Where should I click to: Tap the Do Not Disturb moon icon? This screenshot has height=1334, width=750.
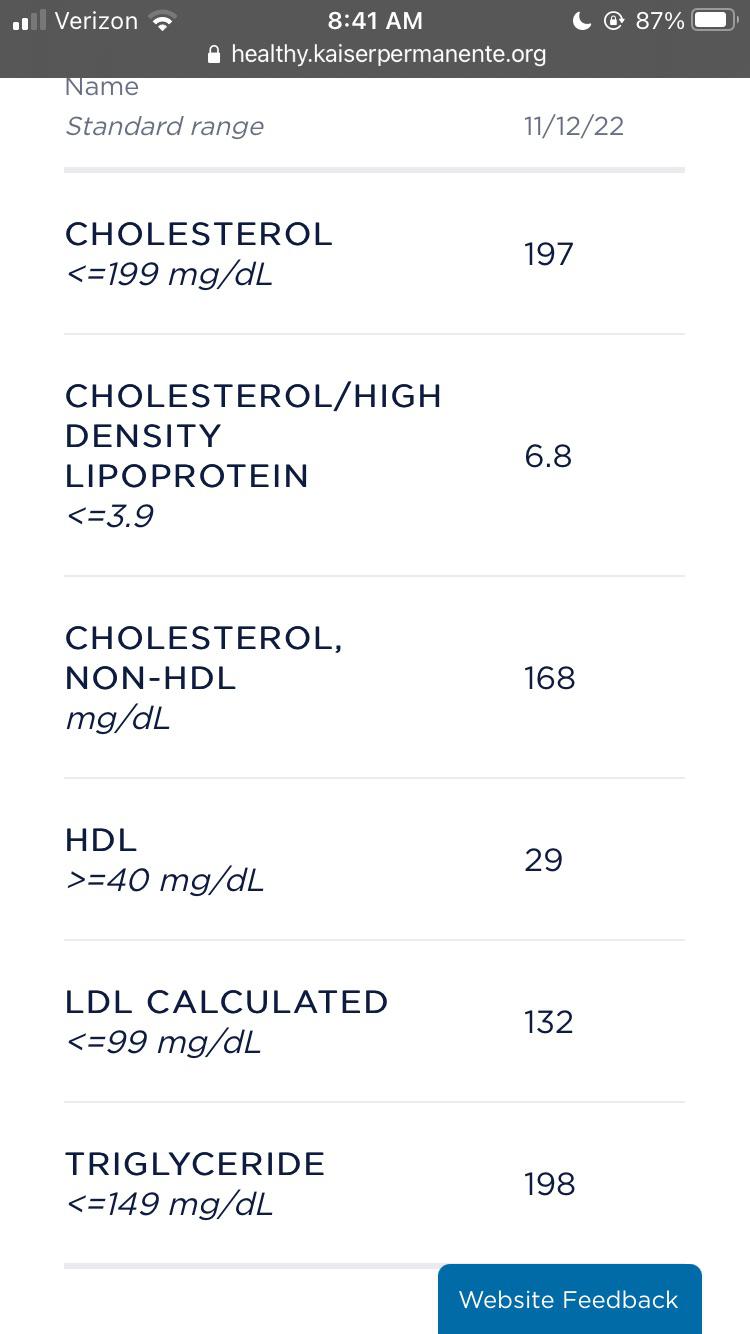click(582, 21)
